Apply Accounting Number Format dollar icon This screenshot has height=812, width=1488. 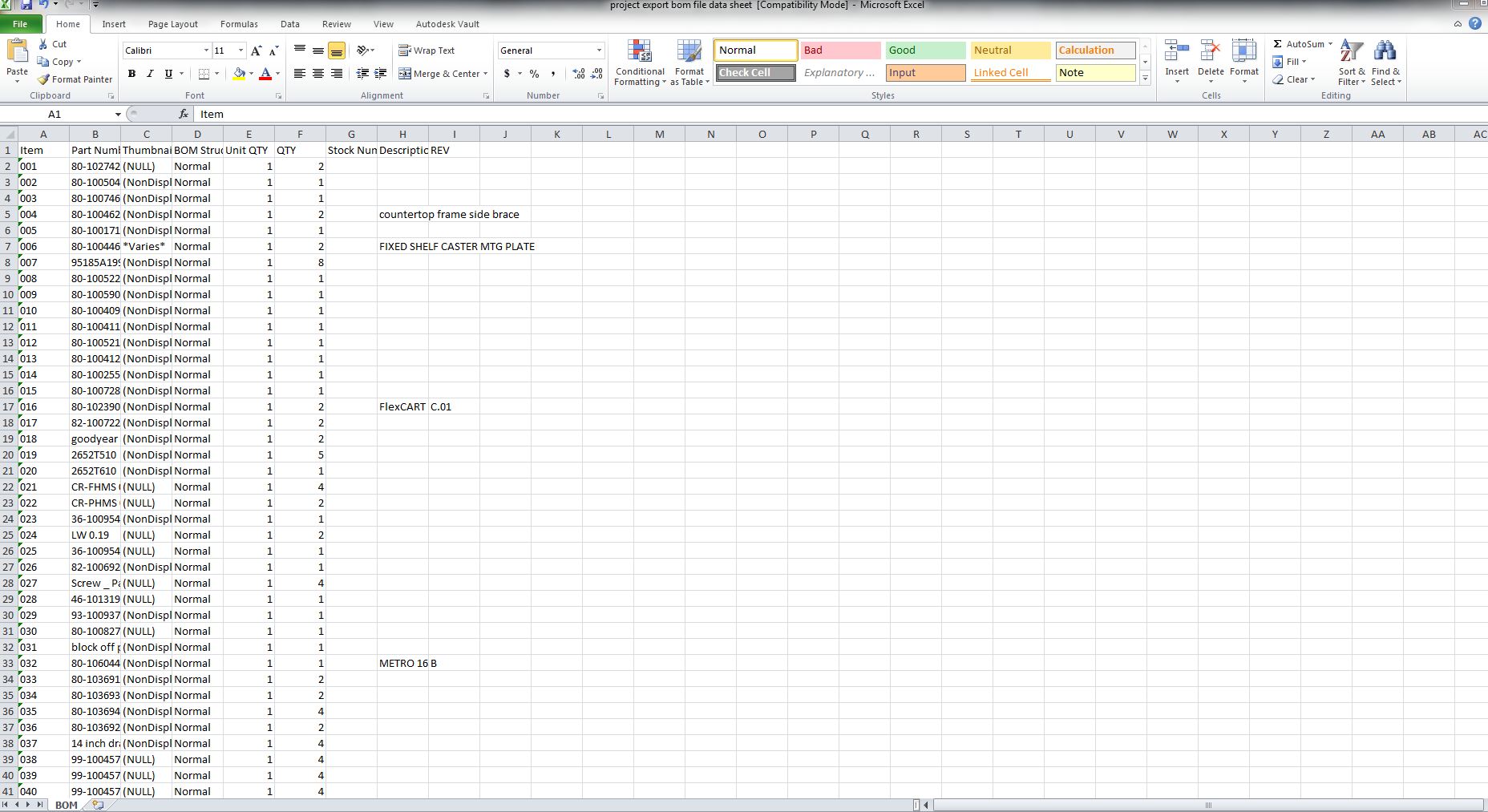pyautogui.click(x=507, y=74)
